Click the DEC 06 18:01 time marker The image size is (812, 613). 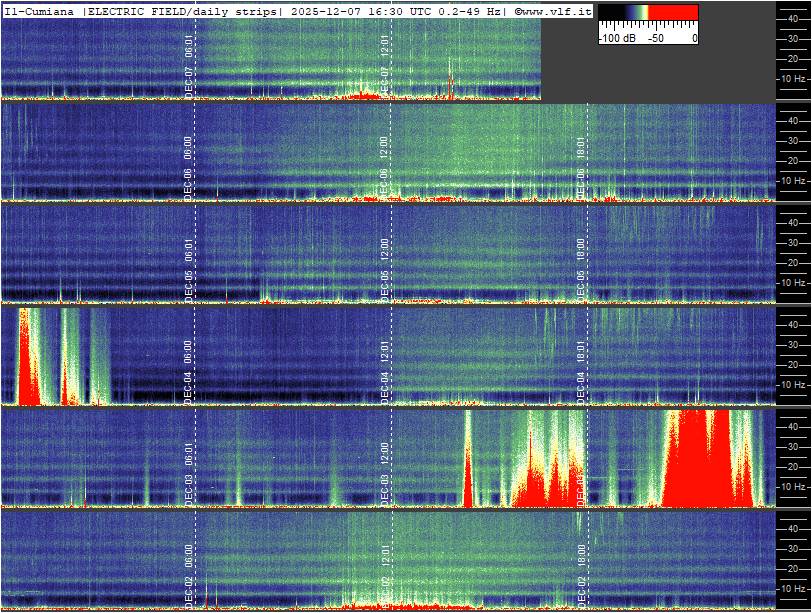point(581,166)
